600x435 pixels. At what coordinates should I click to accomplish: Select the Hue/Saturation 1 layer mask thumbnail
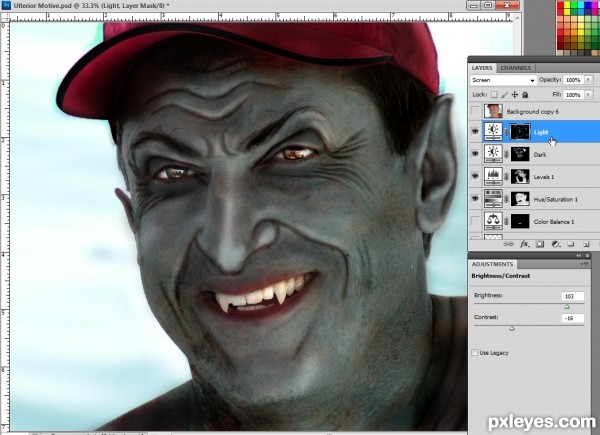point(520,199)
